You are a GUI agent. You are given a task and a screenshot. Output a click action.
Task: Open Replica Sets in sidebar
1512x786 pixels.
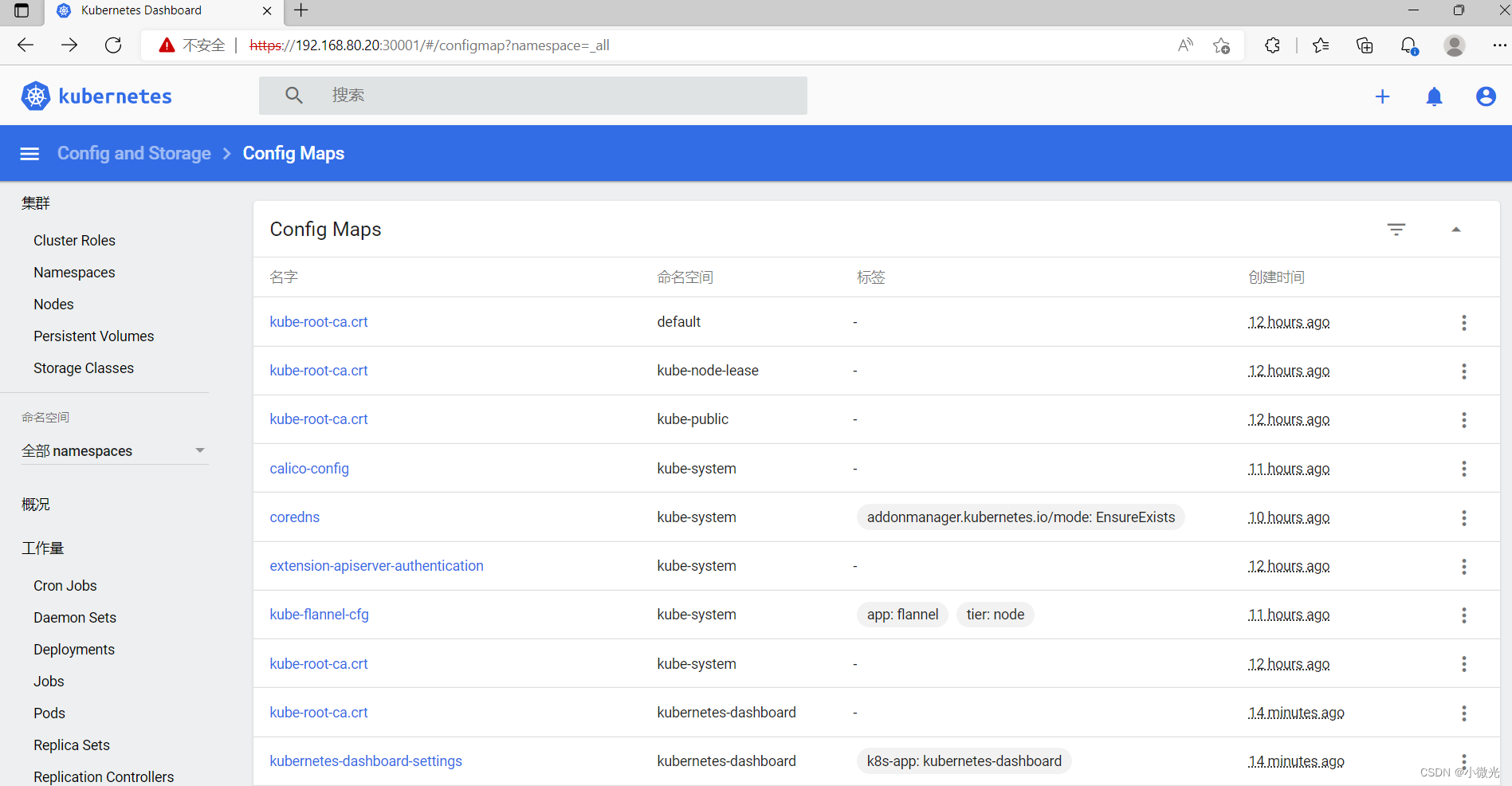(x=72, y=745)
